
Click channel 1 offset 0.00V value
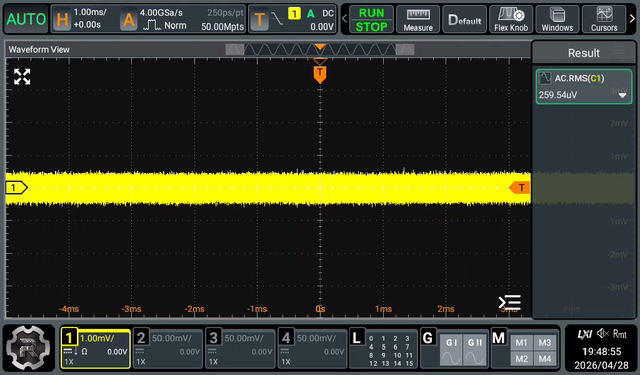(x=117, y=352)
